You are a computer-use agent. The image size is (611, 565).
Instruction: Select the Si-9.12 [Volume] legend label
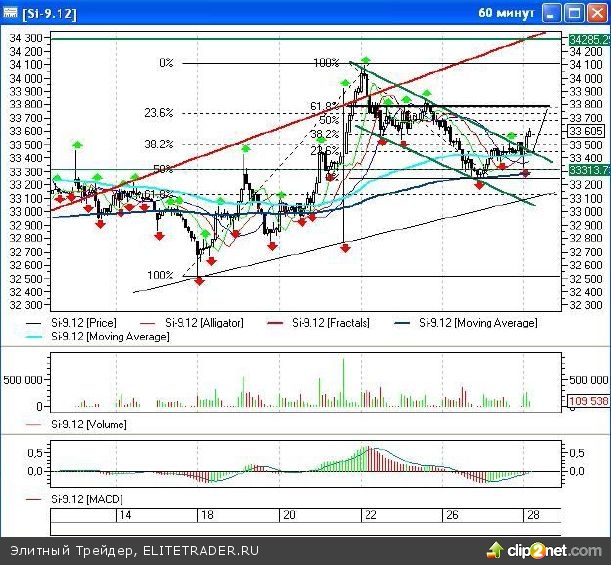87,424
